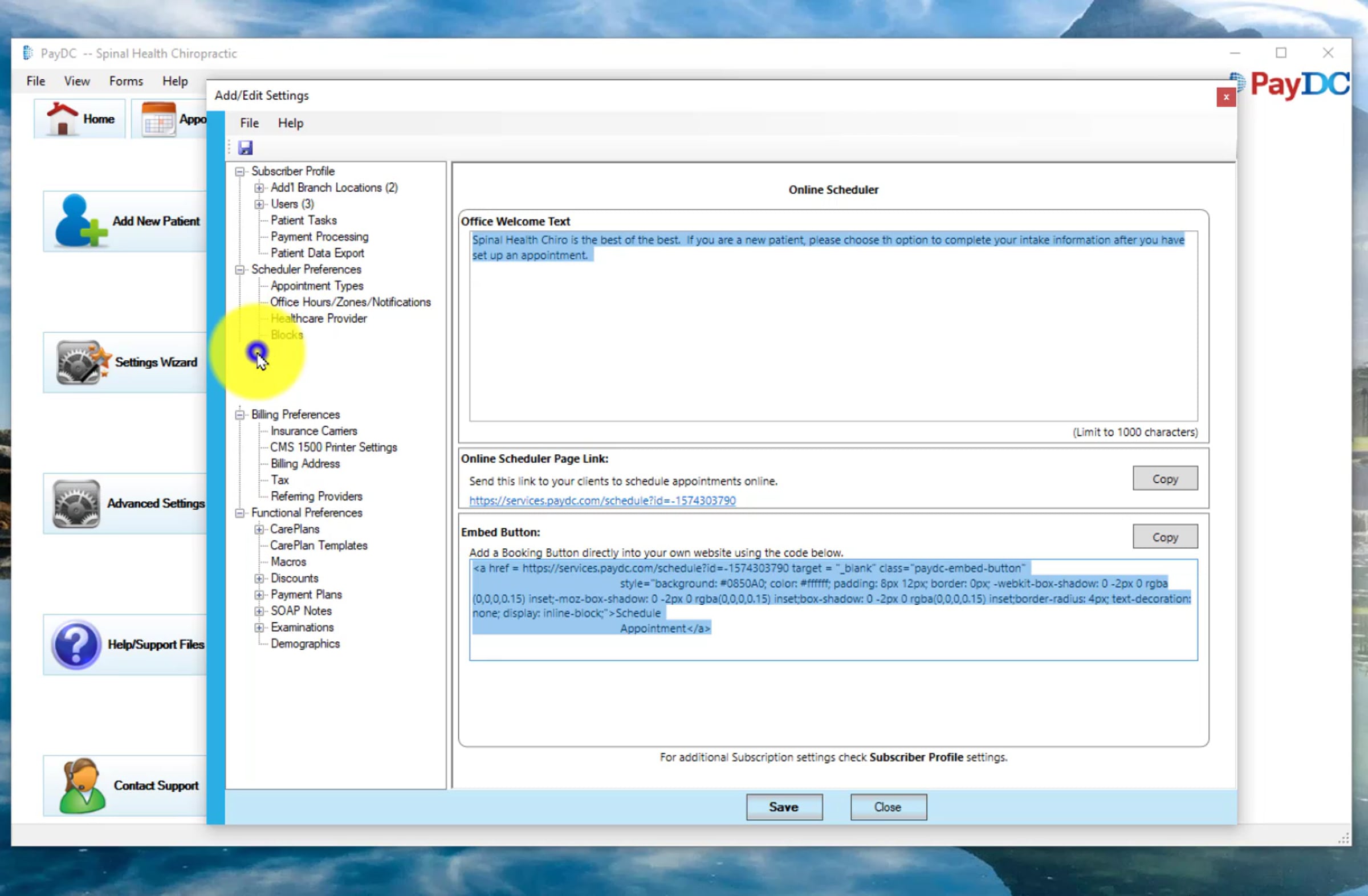Click inside the Office Welcome Text box
This screenshot has width=1368, height=896.
(x=833, y=326)
